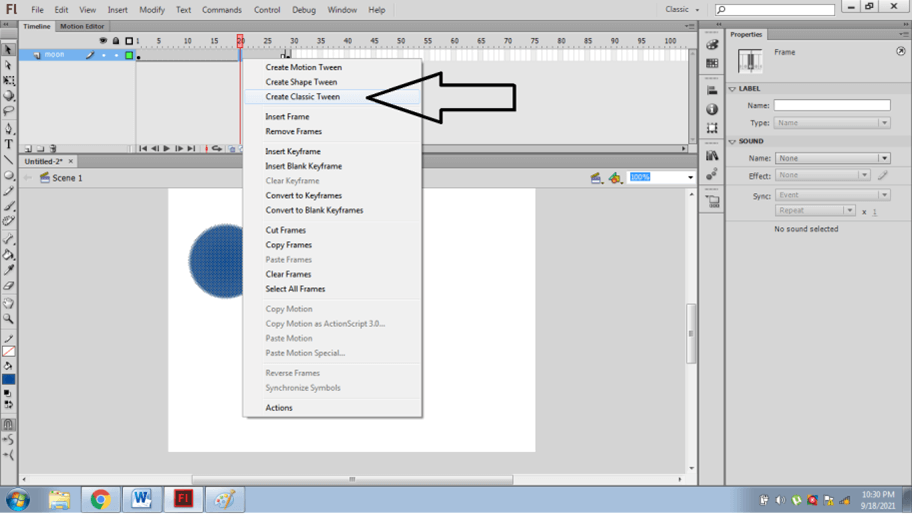Open the Edit Symbols dropdown icon
Screen dimensions: 912x514
pyautogui.click(x=615, y=178)
